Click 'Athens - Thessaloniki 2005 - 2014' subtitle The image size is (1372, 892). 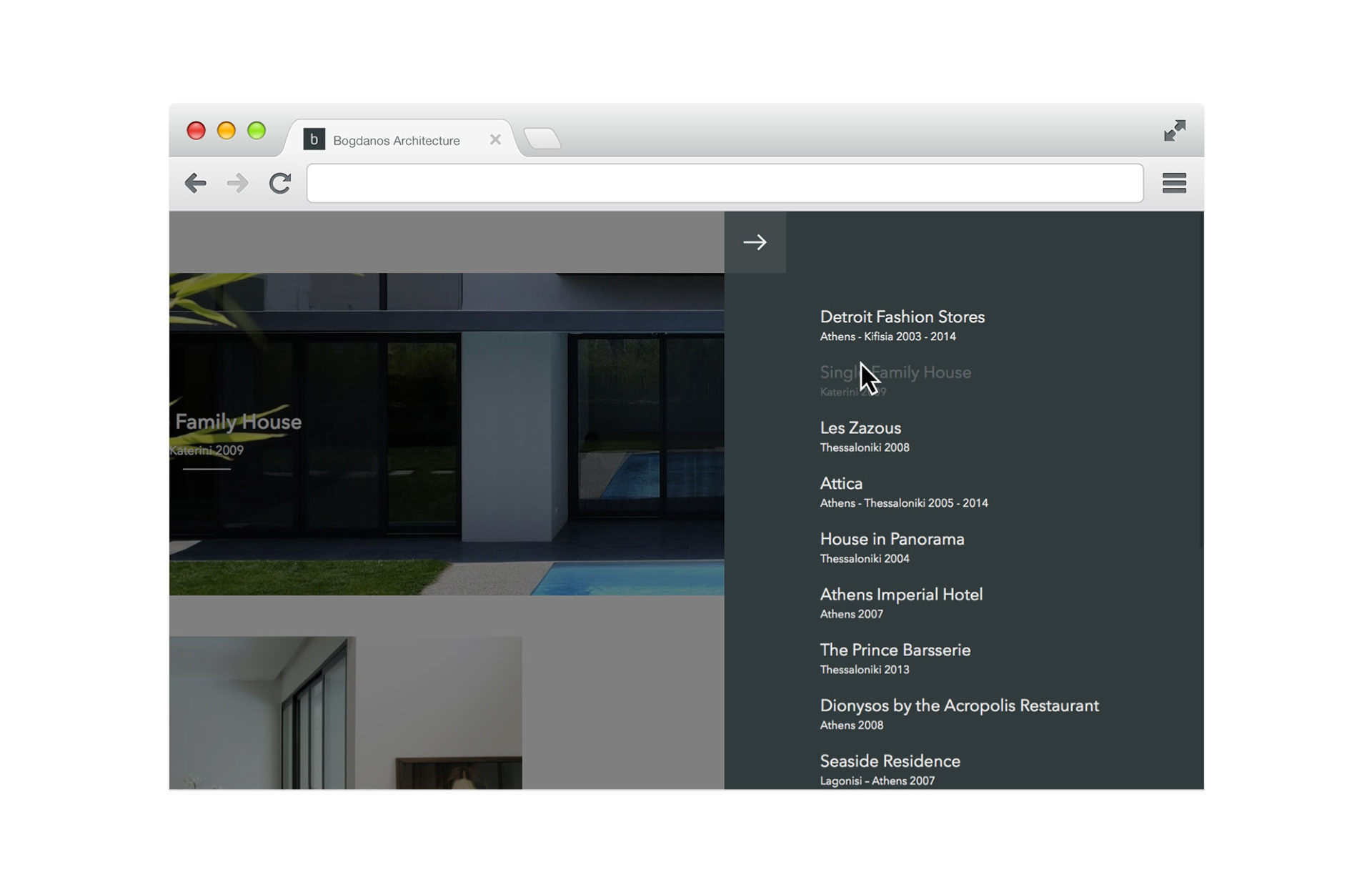[904, 503]
